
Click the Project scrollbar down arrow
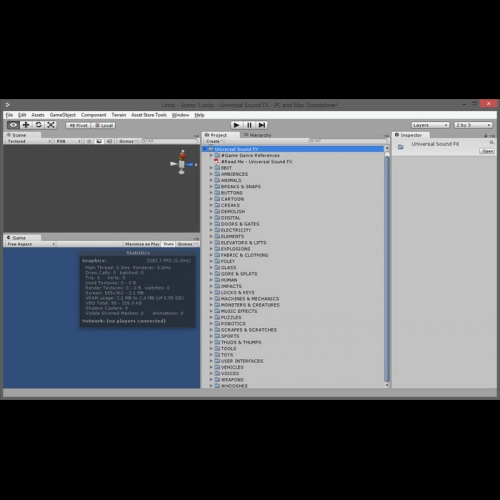(387, 385)
